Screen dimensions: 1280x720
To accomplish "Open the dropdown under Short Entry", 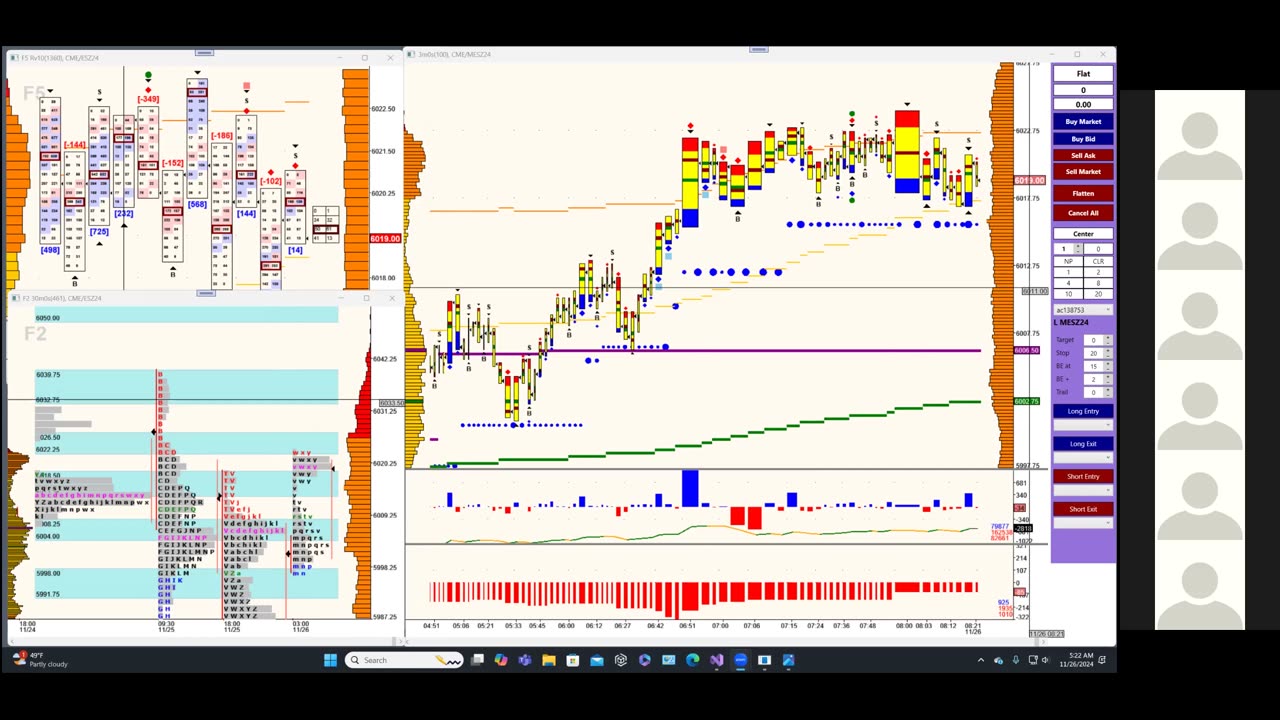I will click(1083, 490).
